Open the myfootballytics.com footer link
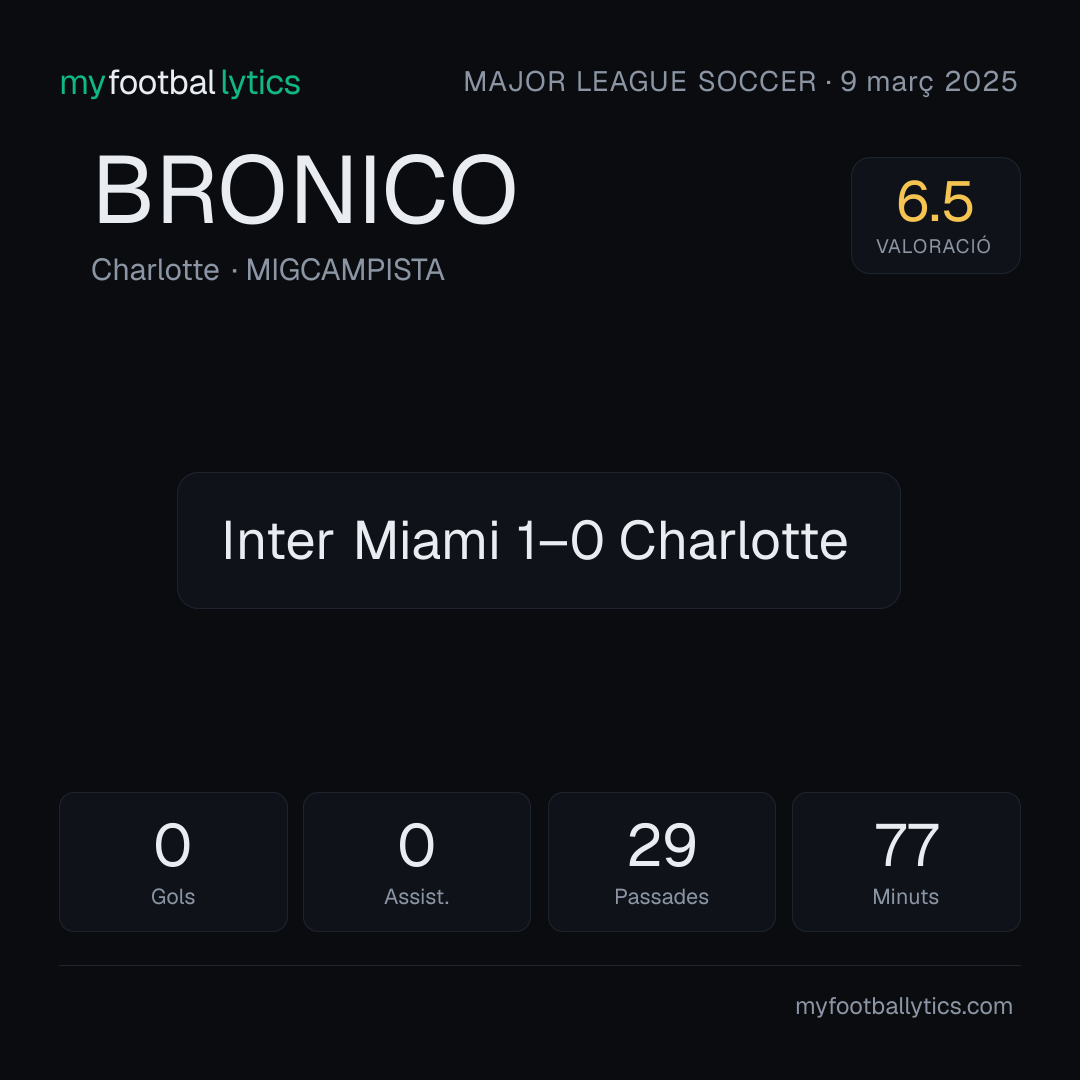The image size is (1080, 1080). point(904,1006)
